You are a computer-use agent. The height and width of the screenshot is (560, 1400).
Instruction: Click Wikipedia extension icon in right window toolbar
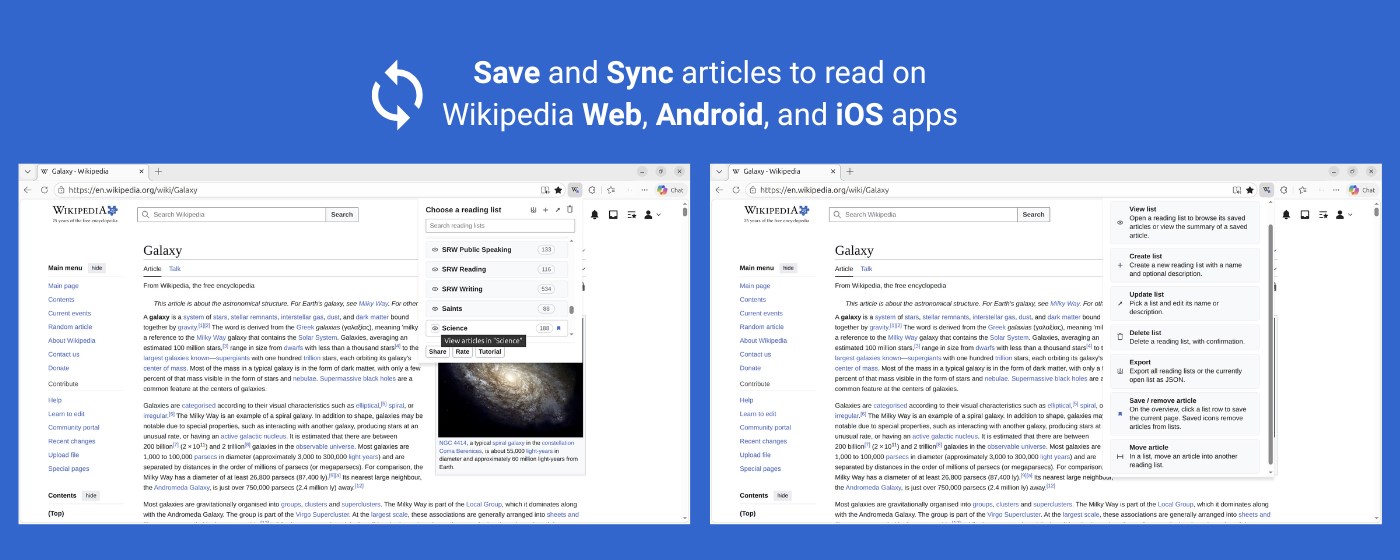[1266, 189]
